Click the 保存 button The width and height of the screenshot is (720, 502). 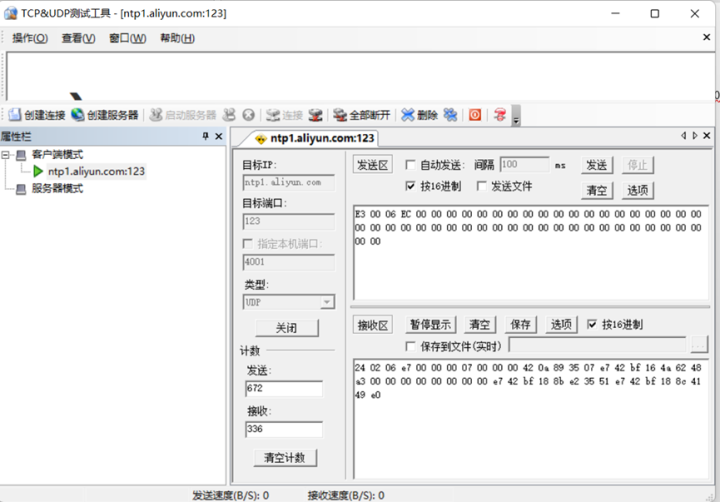click(521, 325)
